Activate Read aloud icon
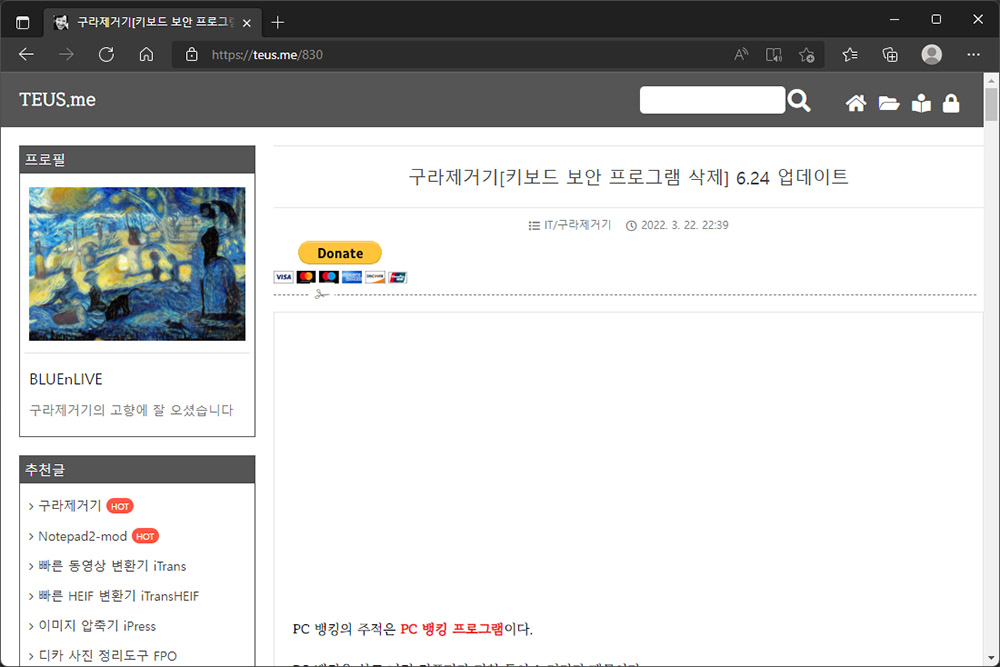Viewport: 1000px width, 667px height. pyautogui.click(x=740, y=55)
